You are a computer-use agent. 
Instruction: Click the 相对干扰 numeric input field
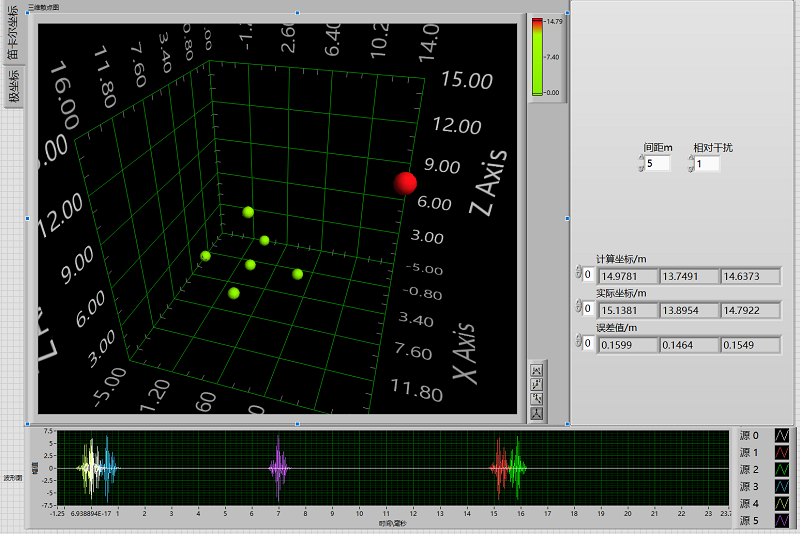click(x=707, y=163)
